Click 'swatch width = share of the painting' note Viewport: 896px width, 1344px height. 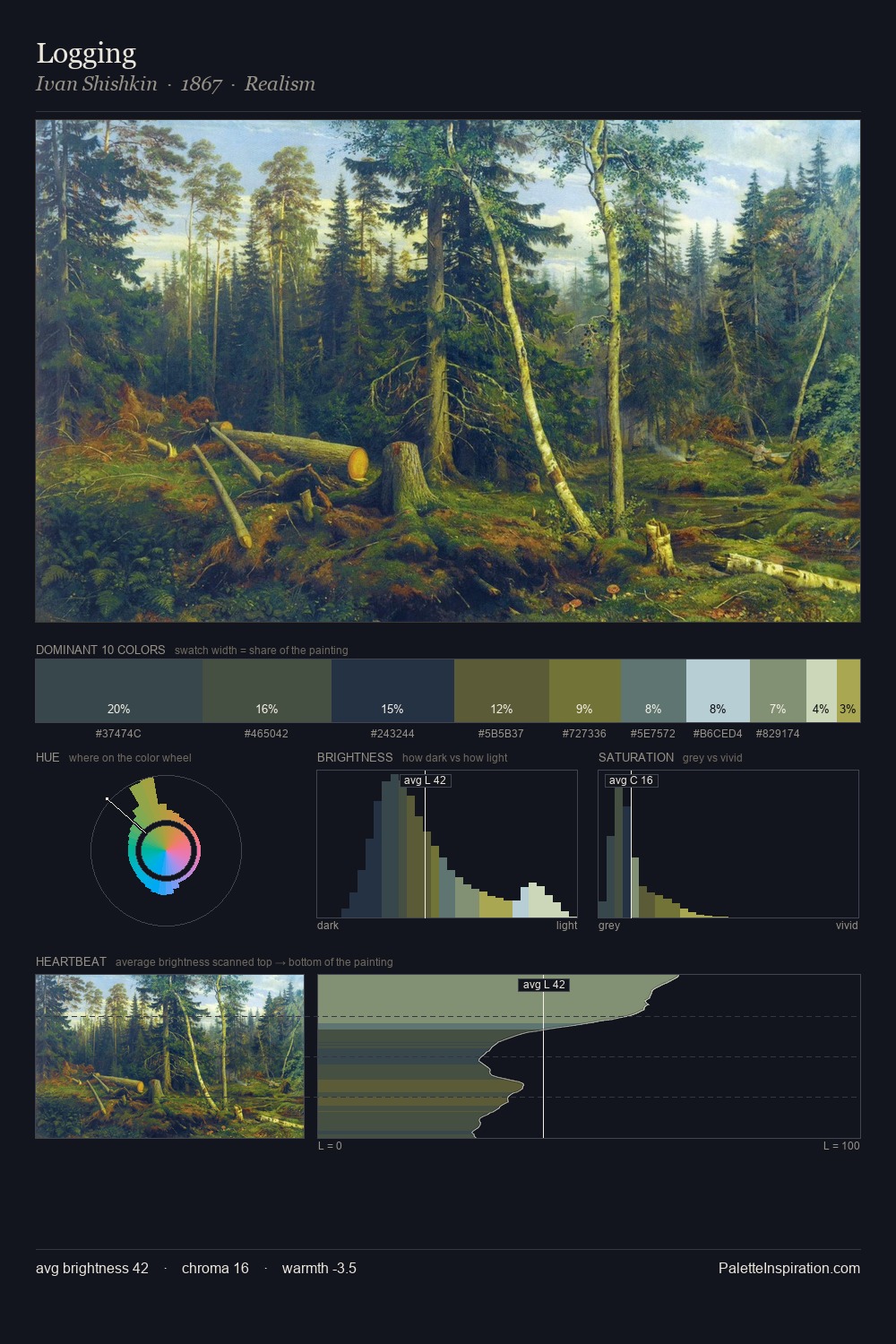(x=262, y=650)
